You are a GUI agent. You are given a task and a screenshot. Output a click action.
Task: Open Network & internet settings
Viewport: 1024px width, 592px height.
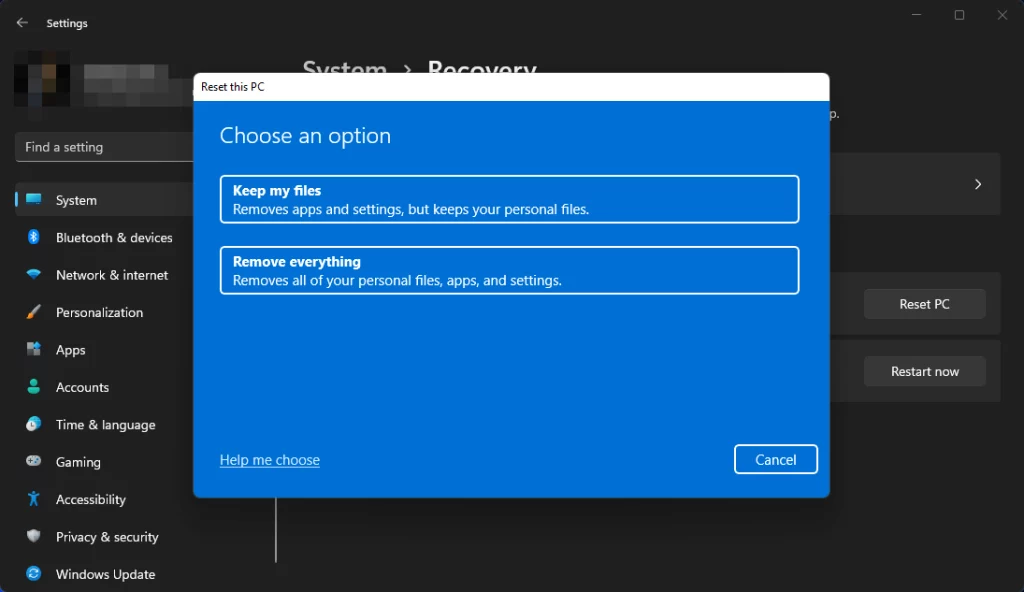coord(110,274)
